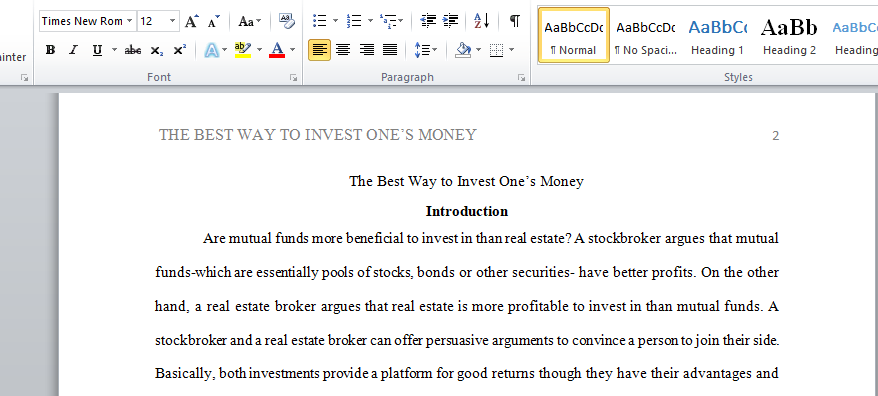
Task: Toggle Underline formatting
Action: [97, 50]
